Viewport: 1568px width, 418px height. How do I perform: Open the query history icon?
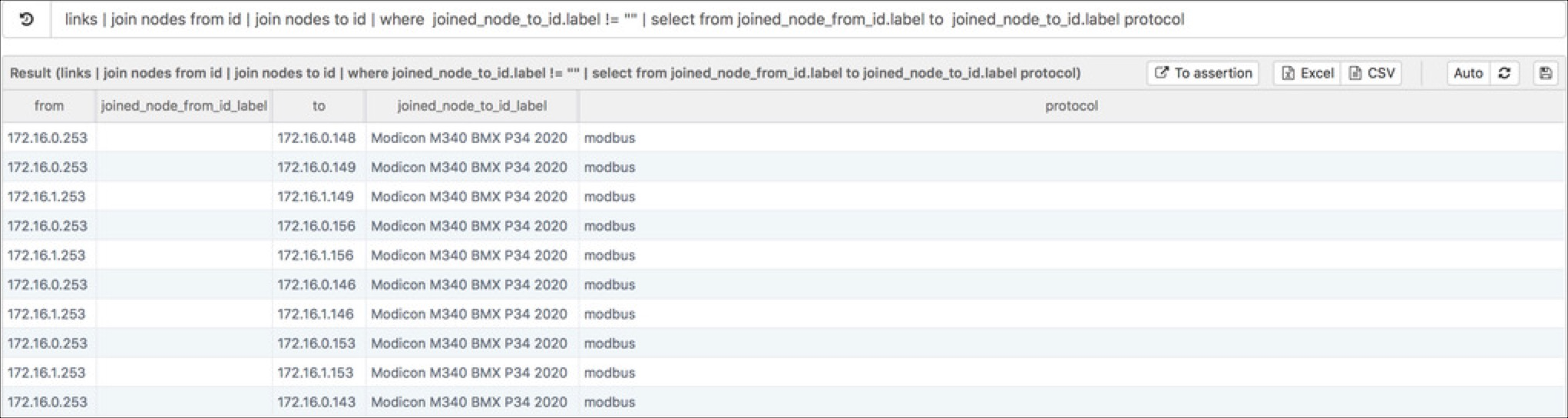tap(26, 19)
